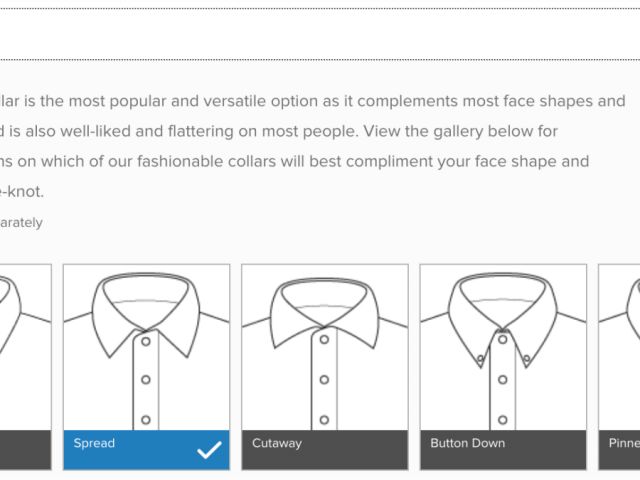Click bottom placket button on Button Down shirt
Screen dimensions: 640x480
503,420
